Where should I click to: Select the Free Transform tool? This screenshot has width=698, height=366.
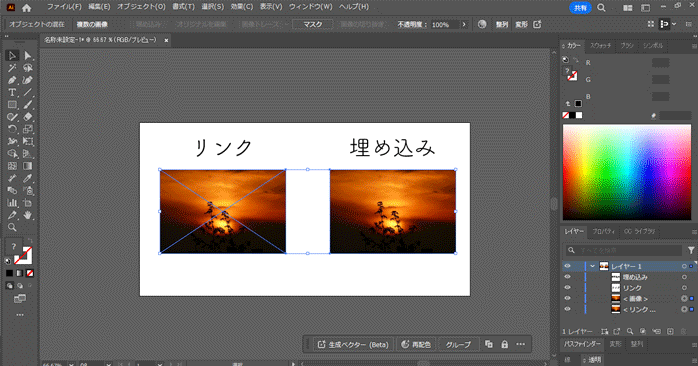point(28,141)
